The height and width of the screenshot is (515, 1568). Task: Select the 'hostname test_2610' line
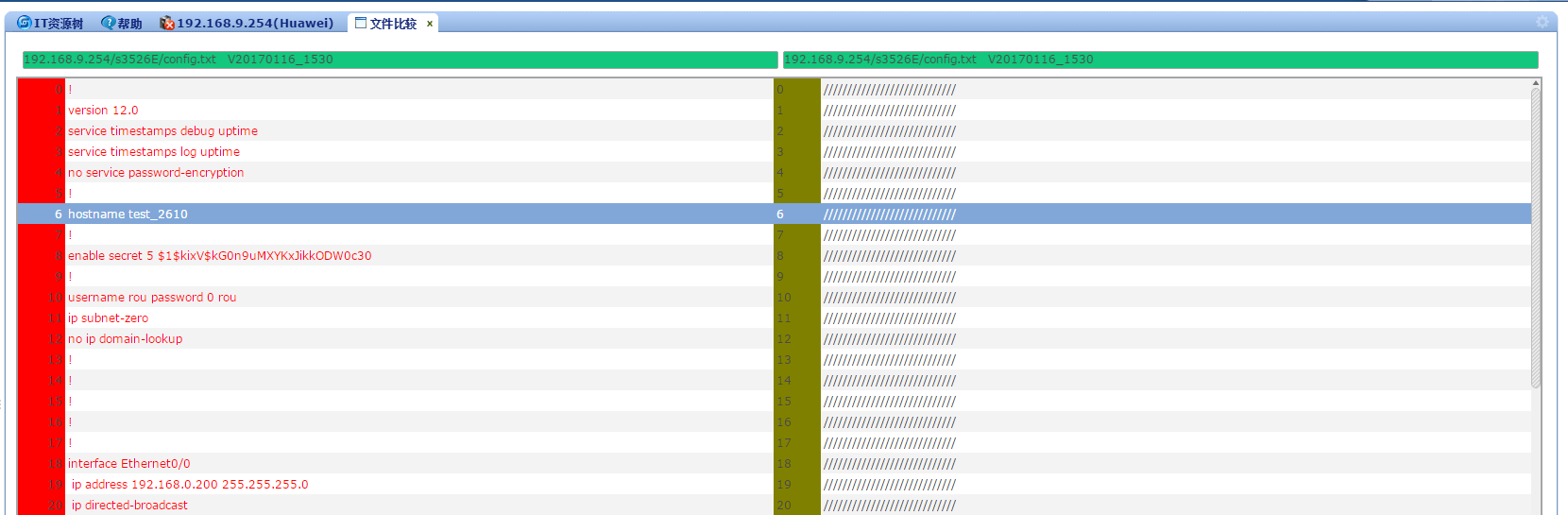coord(128,215)
